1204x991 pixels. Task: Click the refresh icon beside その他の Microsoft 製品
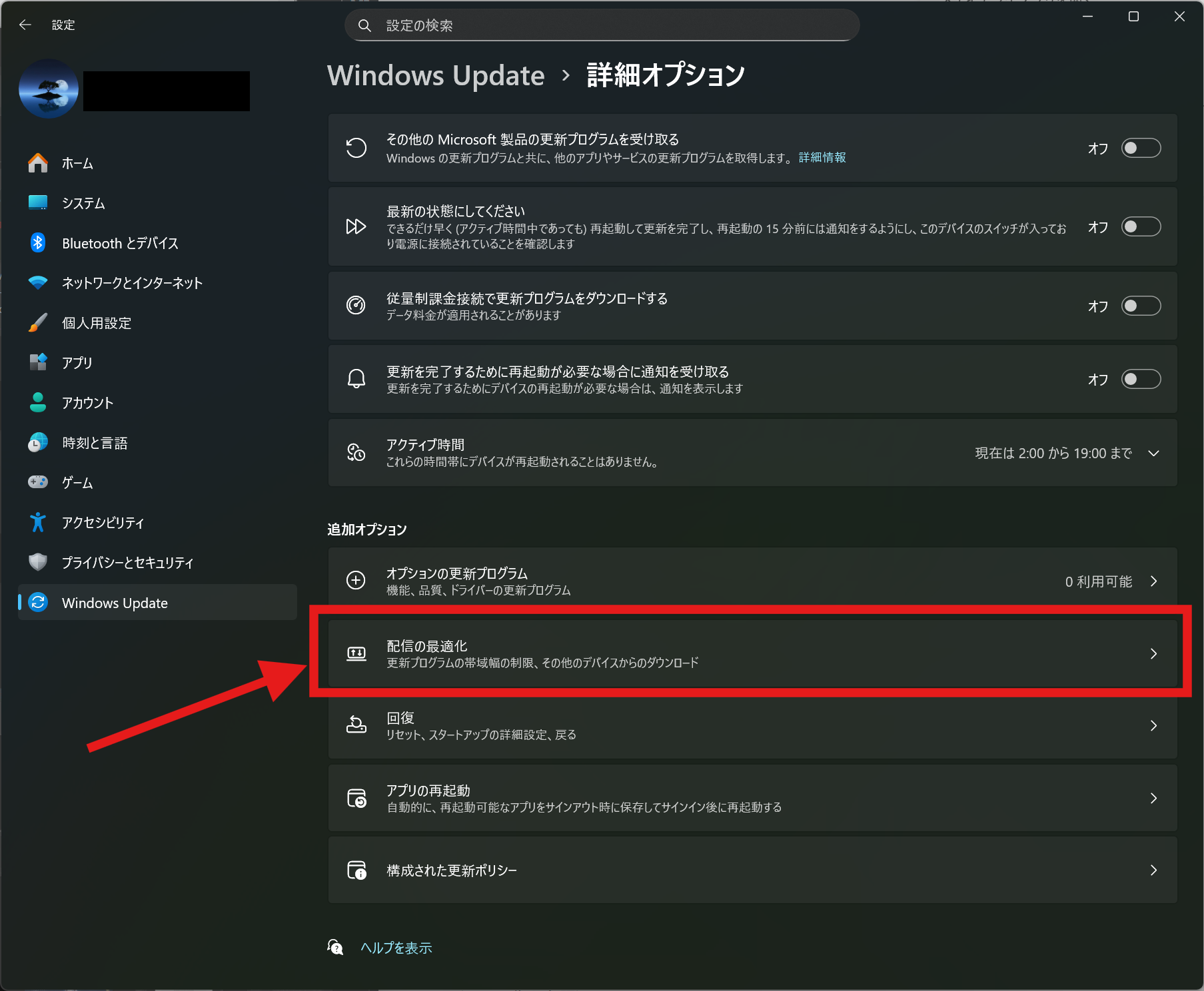[356, 148]
